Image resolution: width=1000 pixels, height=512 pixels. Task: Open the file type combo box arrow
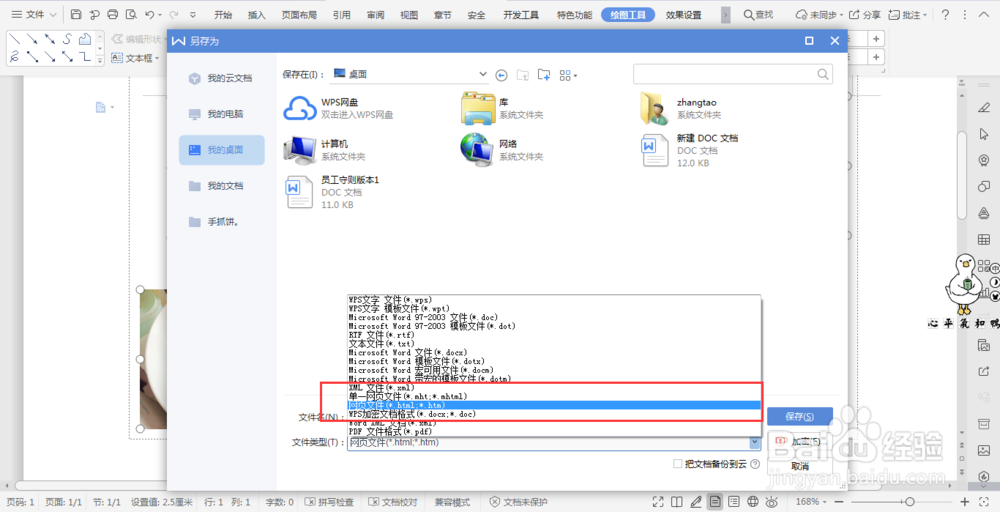(755, 443)
